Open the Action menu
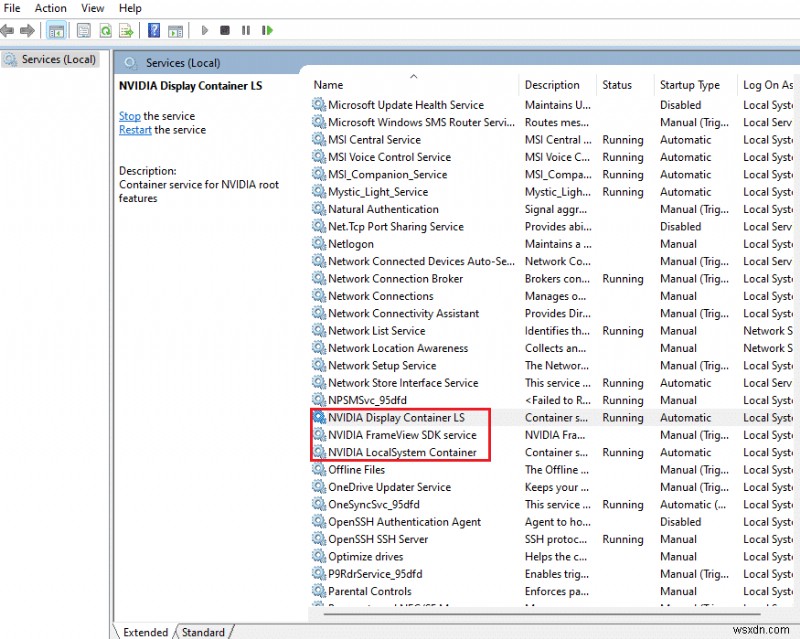Viewport: 800px width, 639px height. (51, 8)
